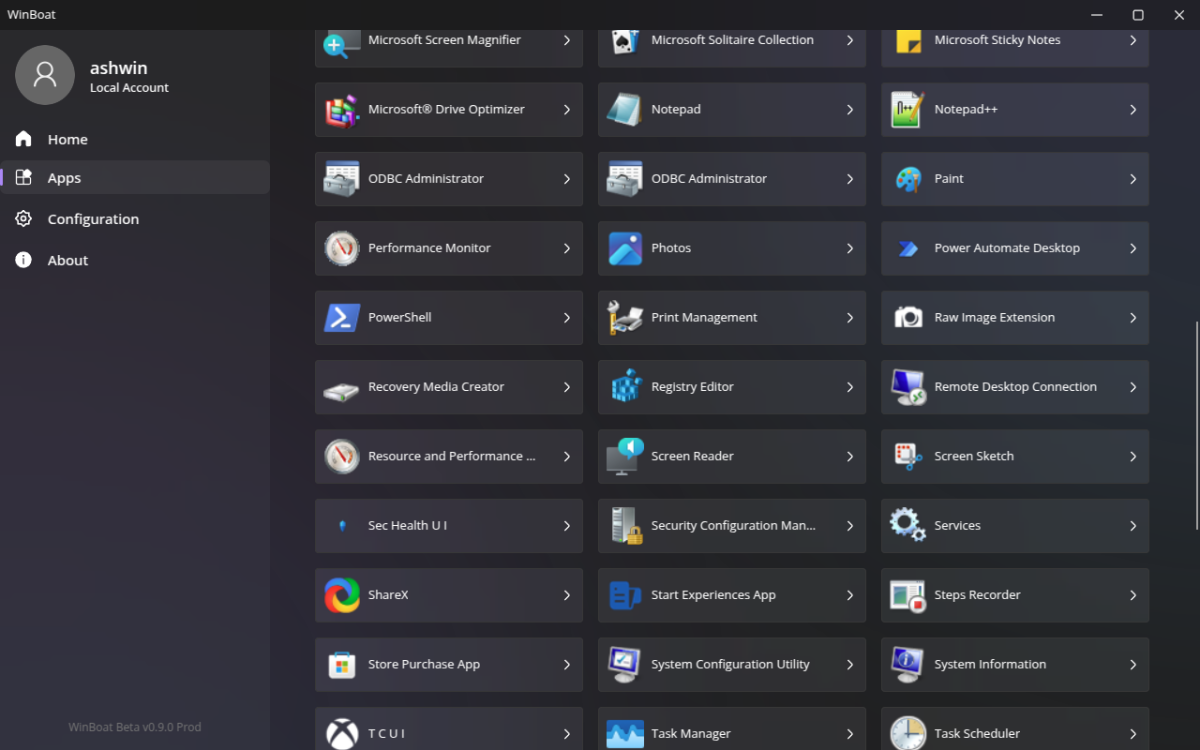
Task: Expand the ShareX card chevron
Action: click(x=567, y=595)
